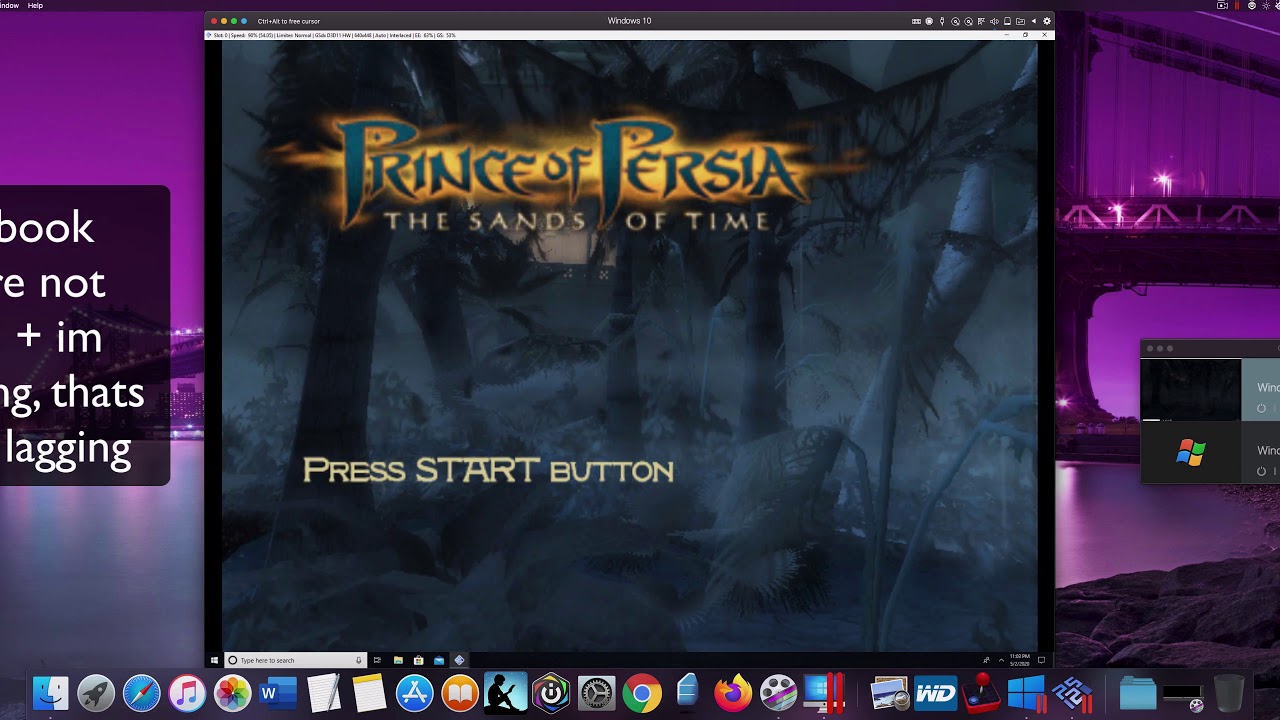Open keyboard icon in Parallels title bar
1280x720 pixels.
click(917, 21)
